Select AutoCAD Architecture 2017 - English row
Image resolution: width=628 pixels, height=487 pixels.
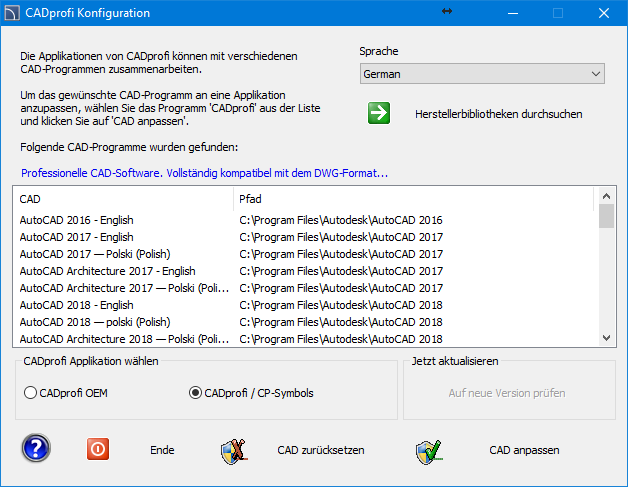point(107,271)
